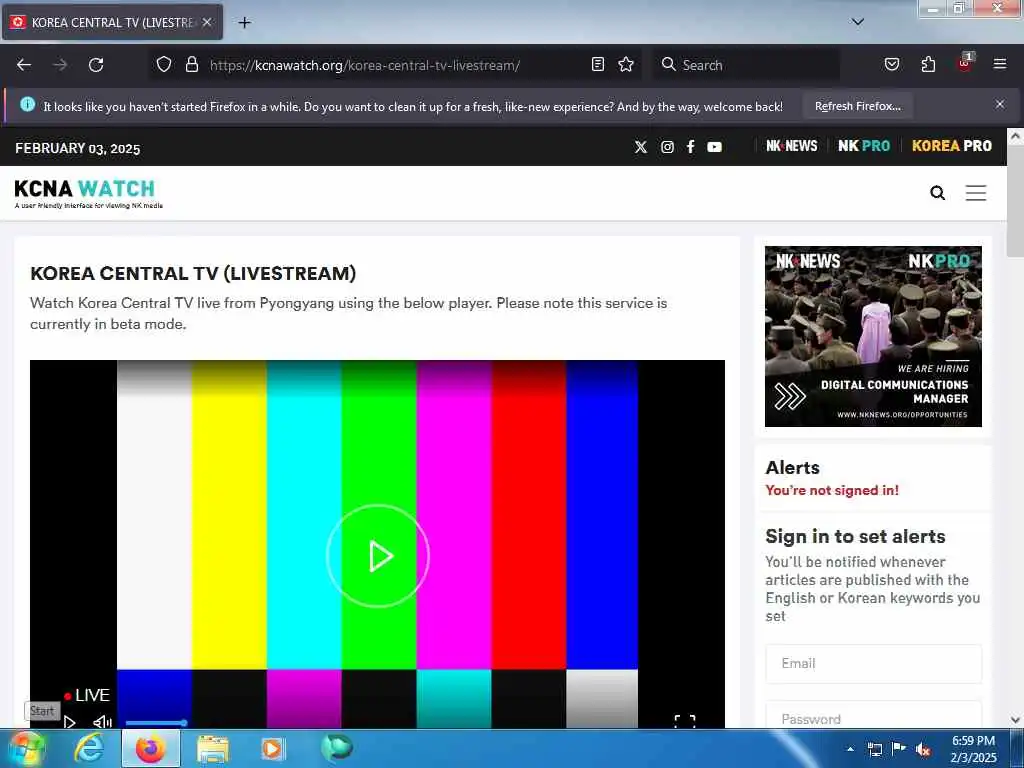Click the Firefox Search box
1024x768 pixels.
[746, 65]
